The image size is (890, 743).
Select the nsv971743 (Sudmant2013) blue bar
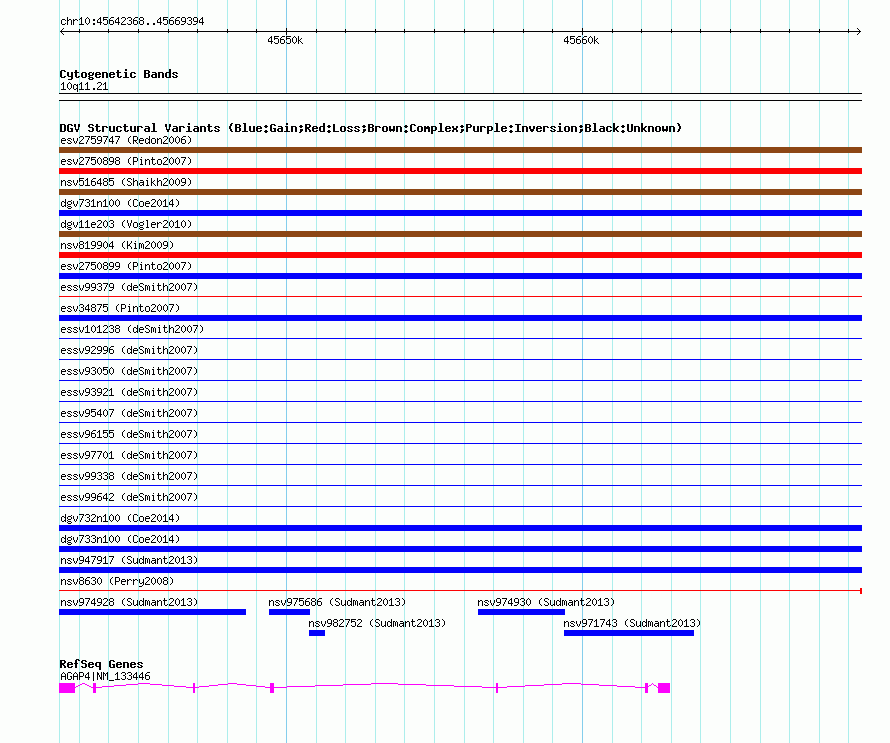pyautogui.click(x=629, y=633)
